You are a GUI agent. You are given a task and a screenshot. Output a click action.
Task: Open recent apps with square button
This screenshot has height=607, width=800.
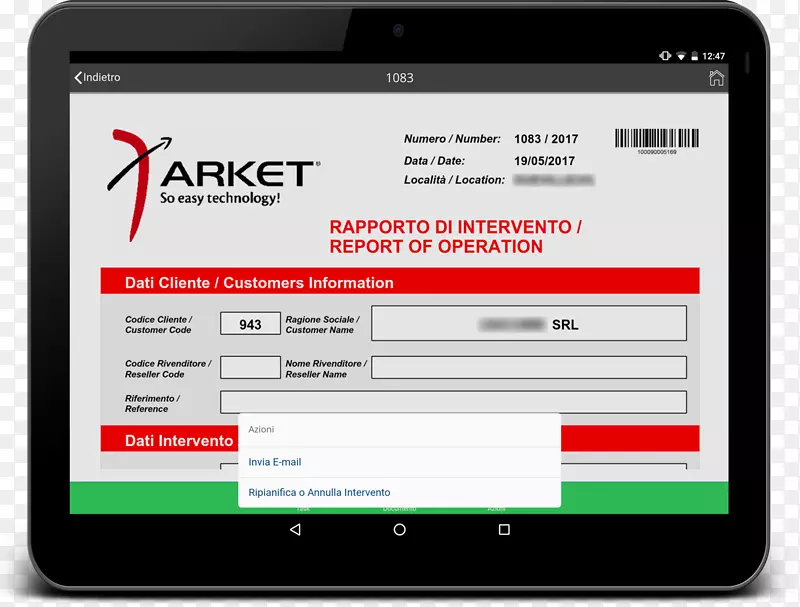click(504, 530)
